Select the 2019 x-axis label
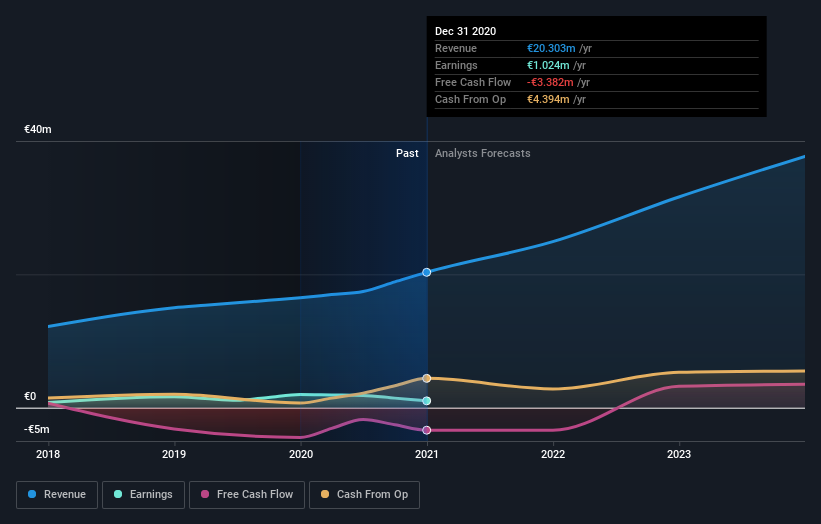This screenshot has width=821, height=524. (x=174, y=454)
